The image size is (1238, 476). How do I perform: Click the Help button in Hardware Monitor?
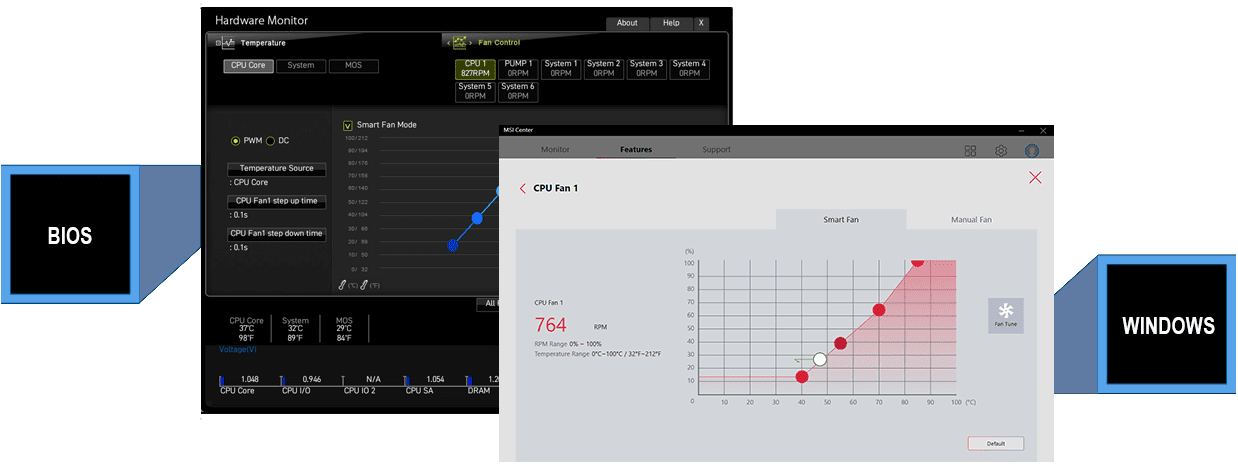[x=671, y=23]
